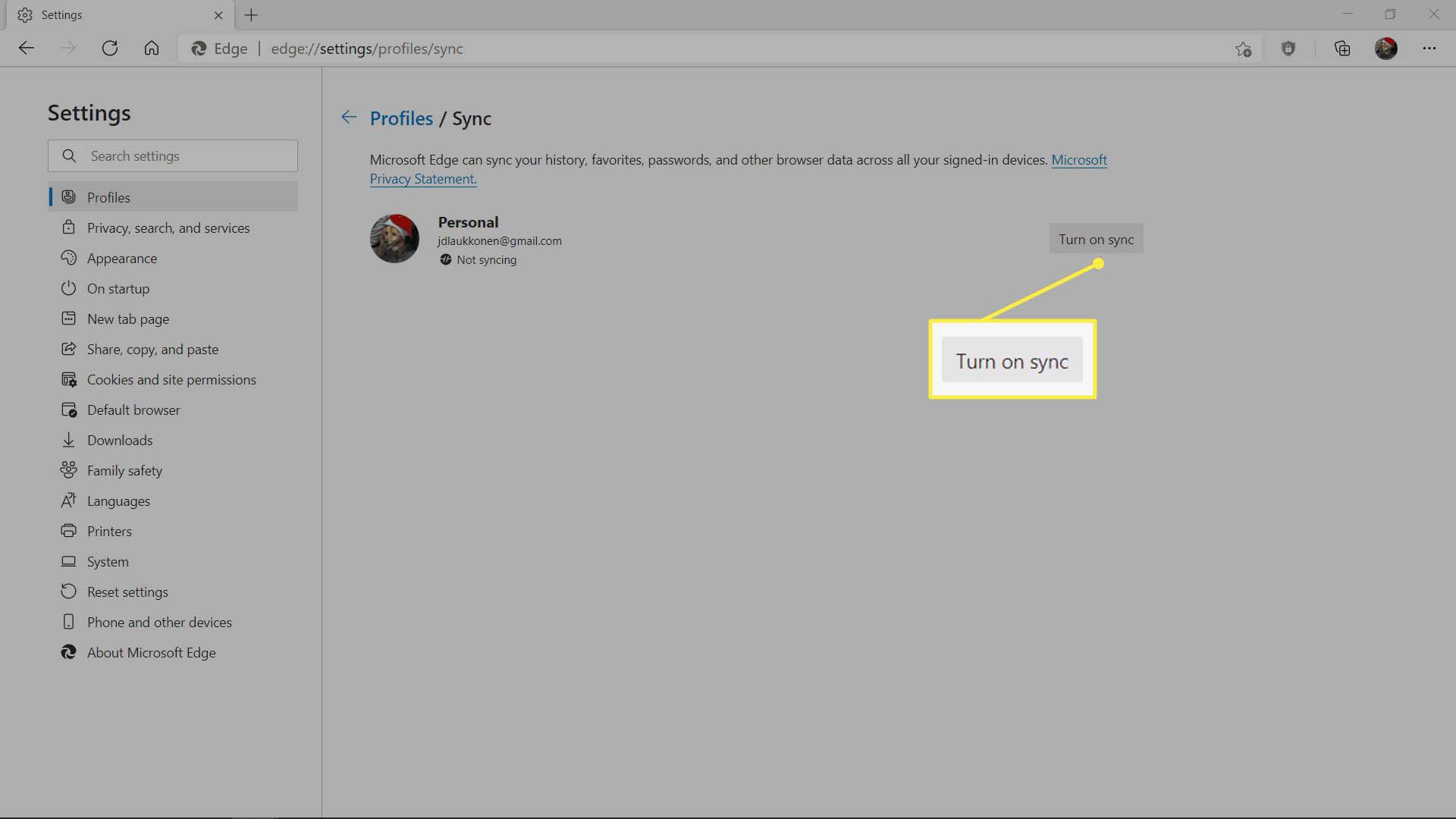Restore down the Edge window
The height and width of the screenshot is (819, 1456).
click(1390, 14)
